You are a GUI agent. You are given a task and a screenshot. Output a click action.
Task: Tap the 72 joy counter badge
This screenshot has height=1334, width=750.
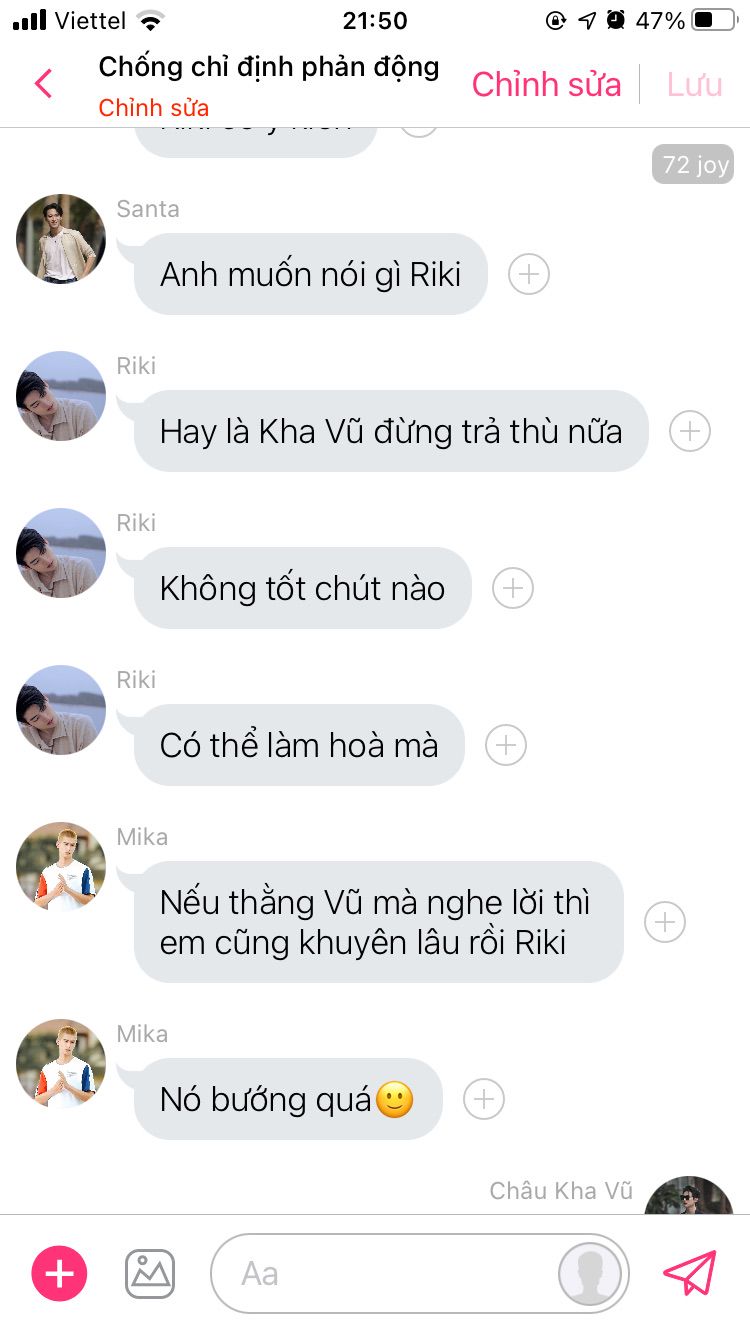point(692,164)
